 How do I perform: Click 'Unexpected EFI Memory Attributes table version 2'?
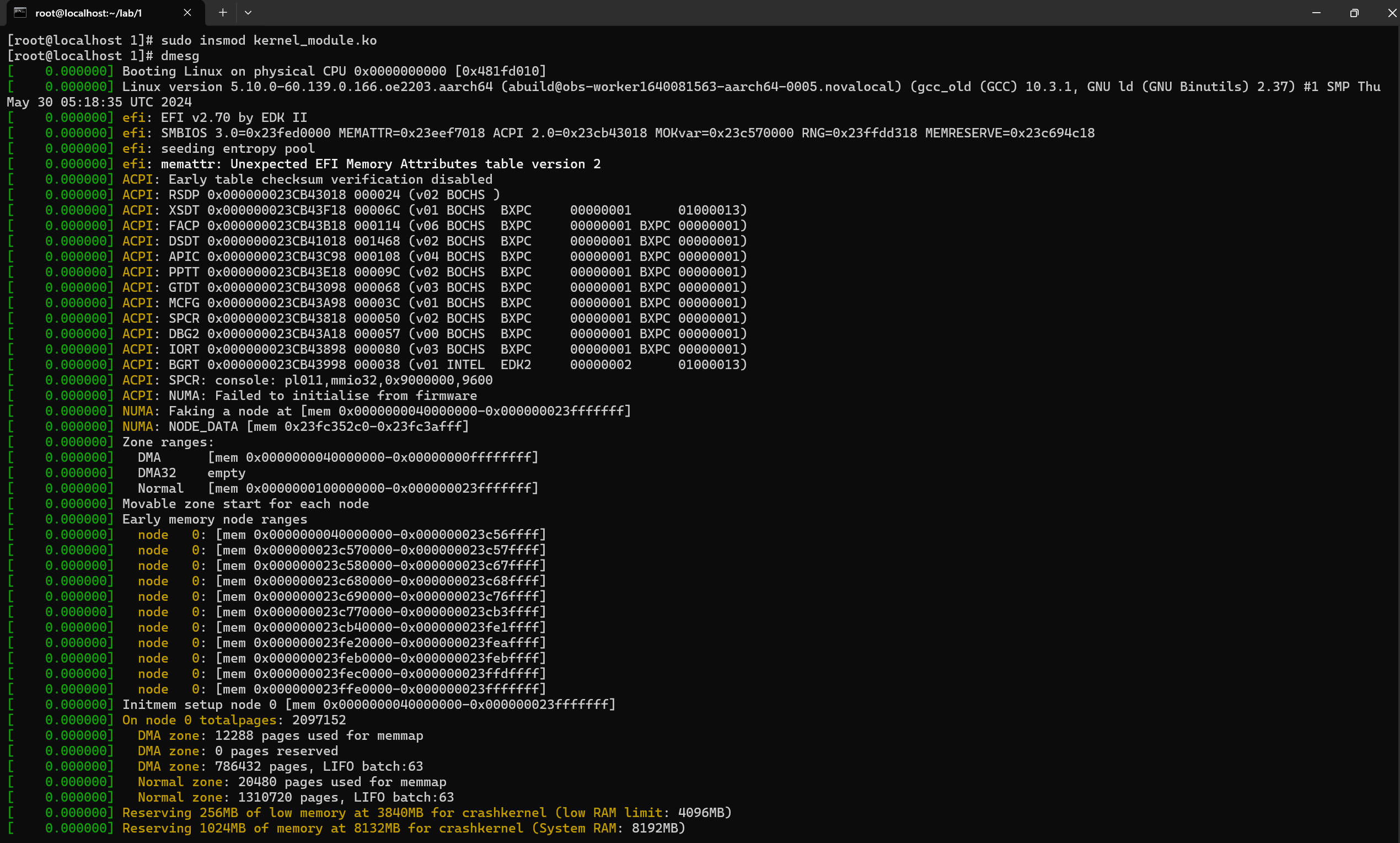point(415,164)
